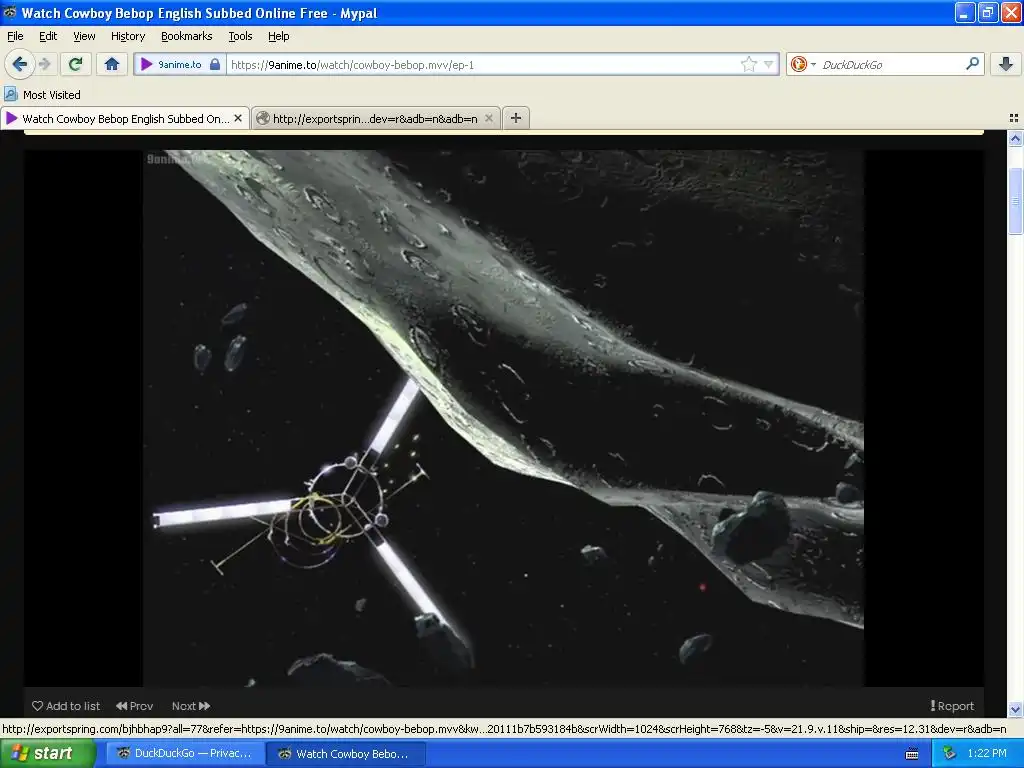Report the video with Report link
Viewport: 1024px width, 768px height.
(952, 706)
